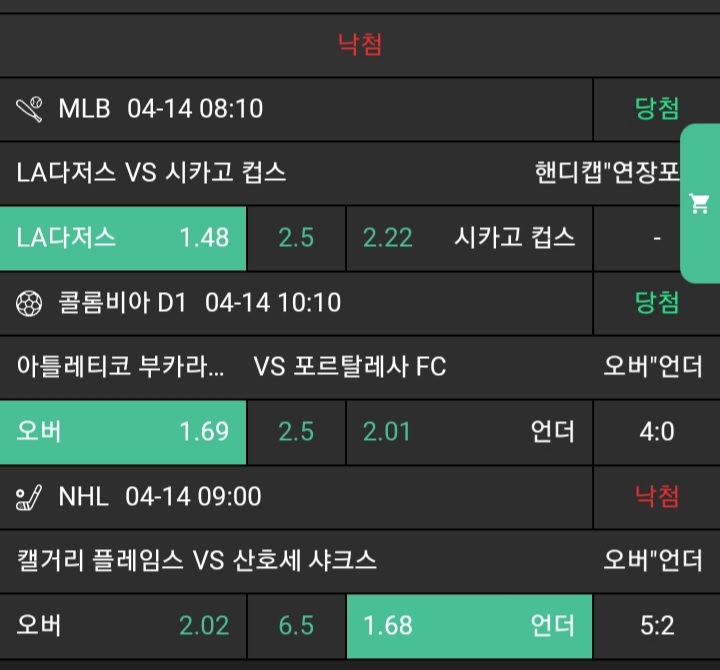Screen dimensions: 720x670
Task: Open the 아틀레티코 부카라 VS 포르탈레사 FC match
Action: click(231, 367)
